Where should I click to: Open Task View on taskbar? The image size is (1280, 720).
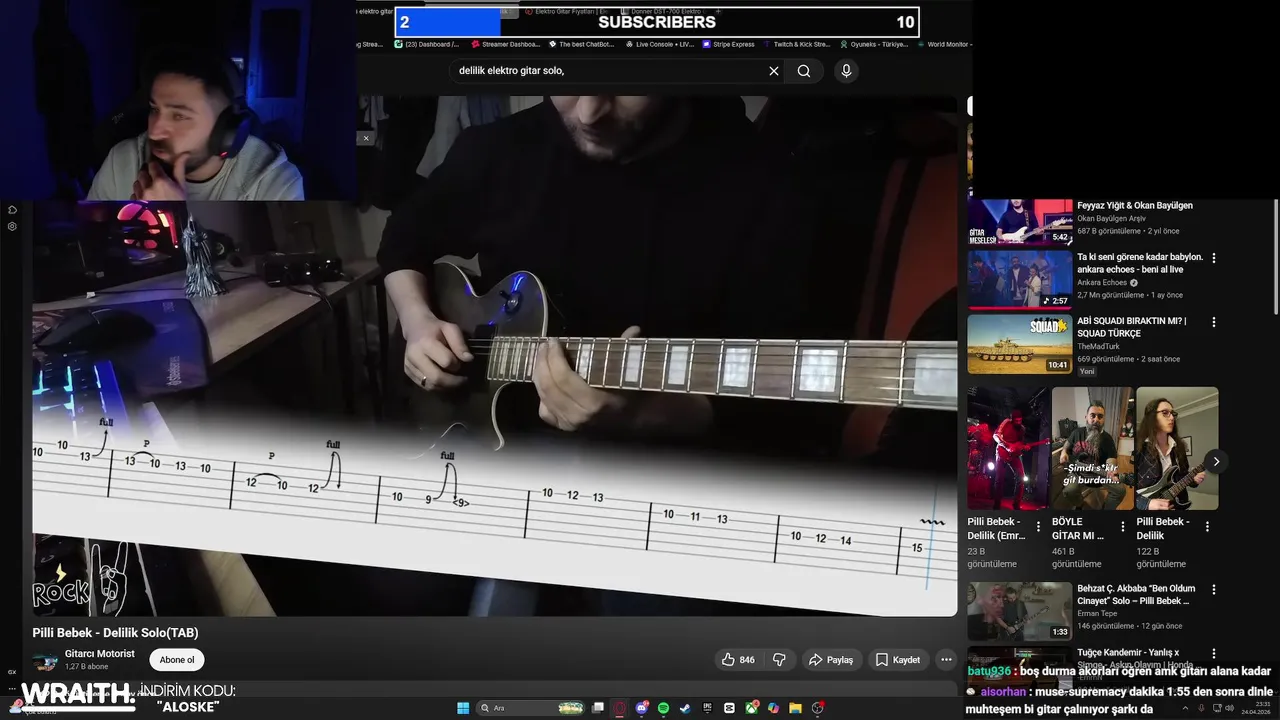pyautogui.click(x=597, y=708)
